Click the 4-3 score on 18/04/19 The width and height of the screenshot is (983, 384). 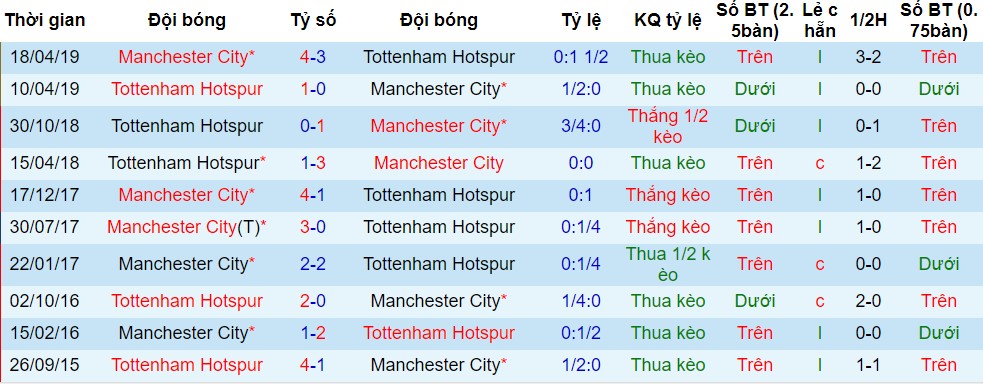[313, 57]
